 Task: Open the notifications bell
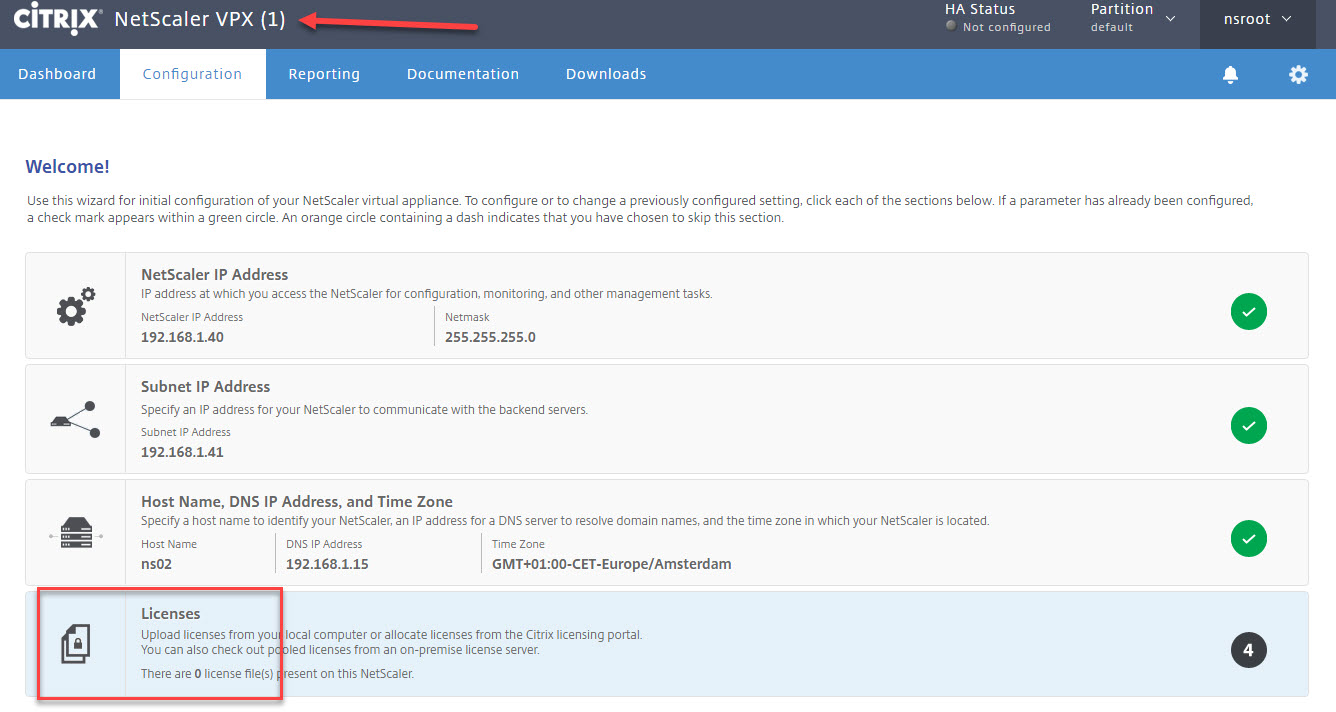coord(1231,74)
